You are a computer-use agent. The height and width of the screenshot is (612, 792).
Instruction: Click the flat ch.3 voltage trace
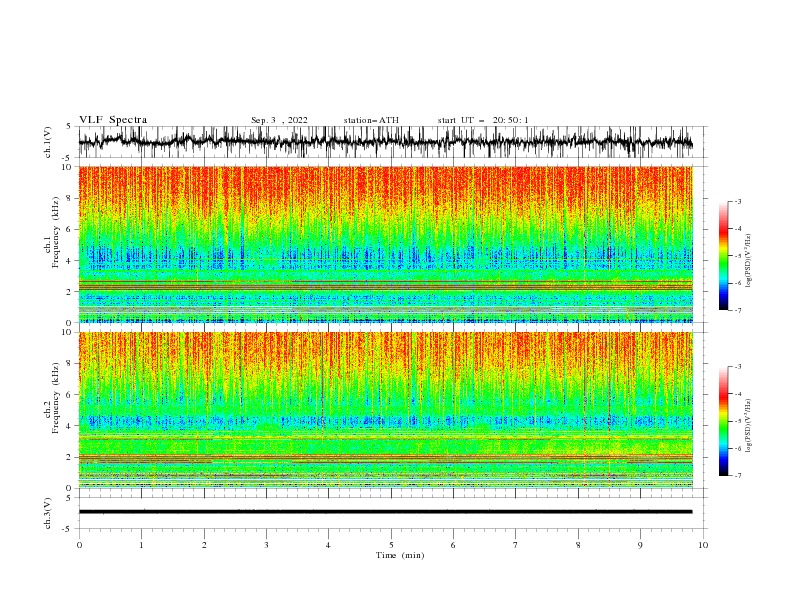[x=386, y=512]
